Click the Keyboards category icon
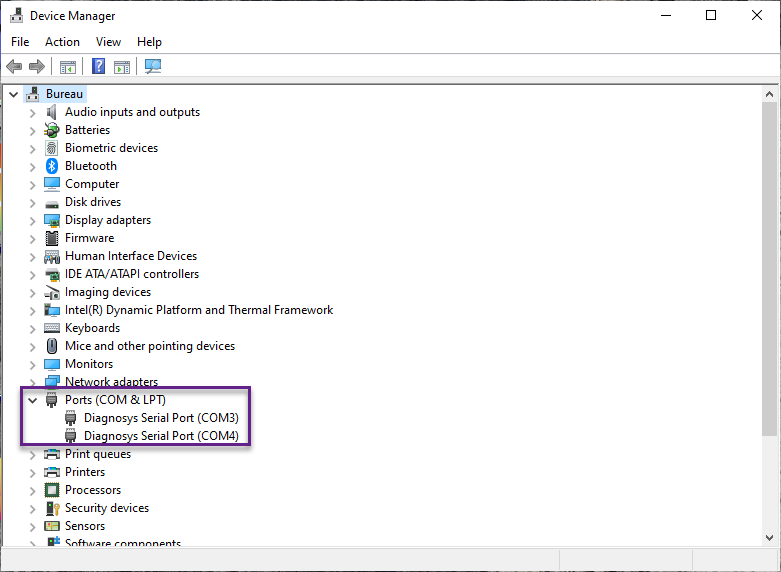The height and width of the screenshot is (572, 781). 52,328
